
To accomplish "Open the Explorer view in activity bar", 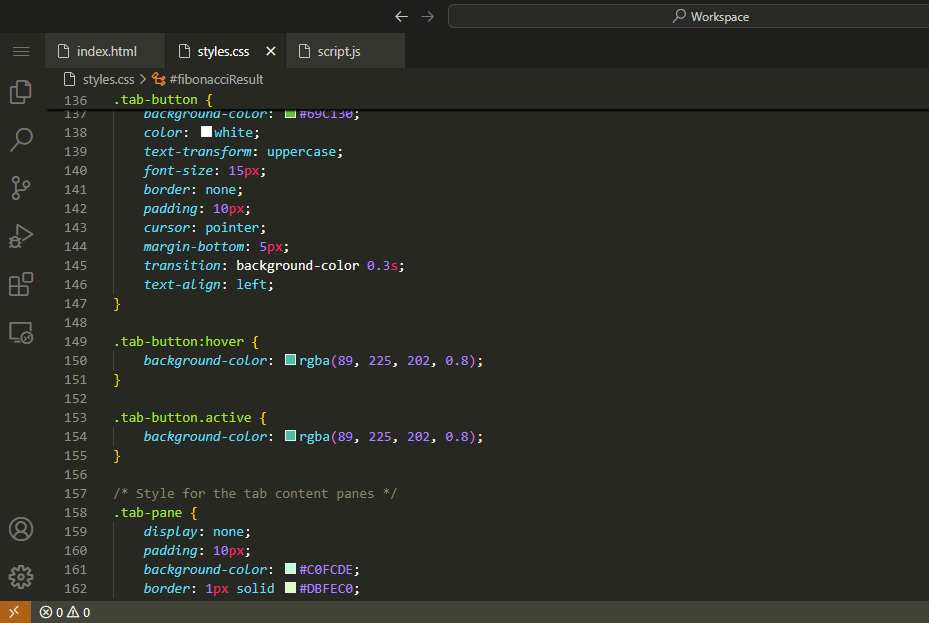I will click(x=21, y=92).
